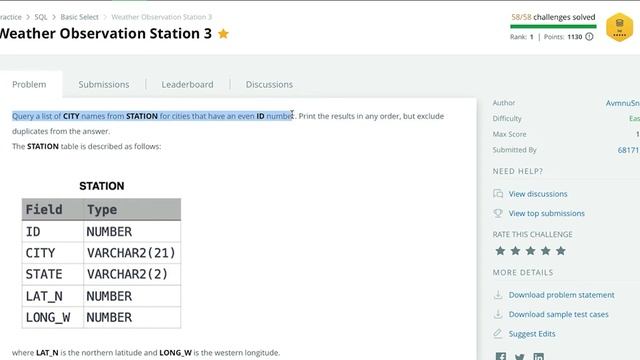The image size is (640, 360).
Task: Click the Submitted By count 68171
Action: pyautogui.click(x=628, y=150)
